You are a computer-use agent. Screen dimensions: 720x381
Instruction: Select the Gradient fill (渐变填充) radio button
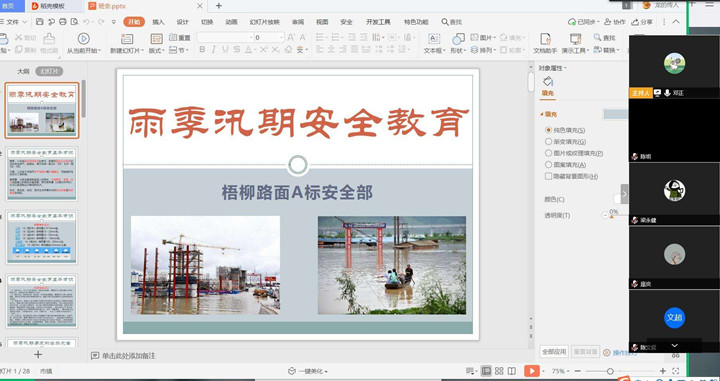point(548,142)
